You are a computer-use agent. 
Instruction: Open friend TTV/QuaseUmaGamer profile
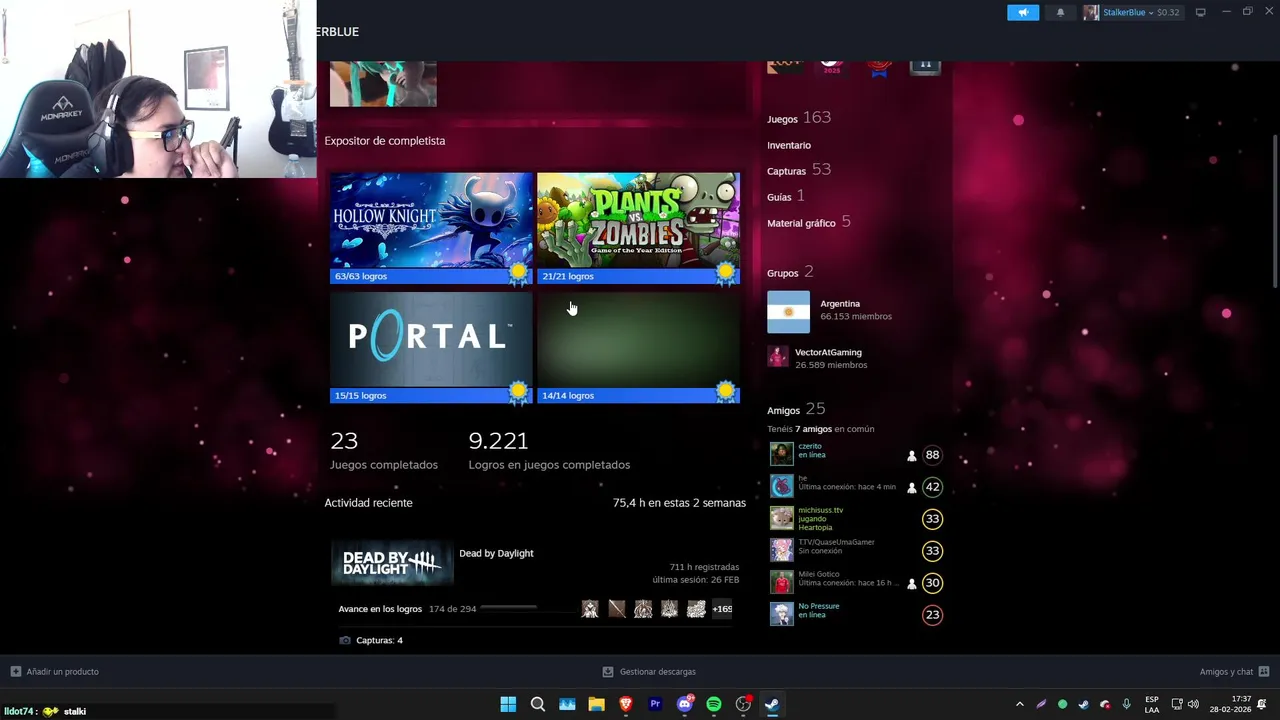pos(836,542)
